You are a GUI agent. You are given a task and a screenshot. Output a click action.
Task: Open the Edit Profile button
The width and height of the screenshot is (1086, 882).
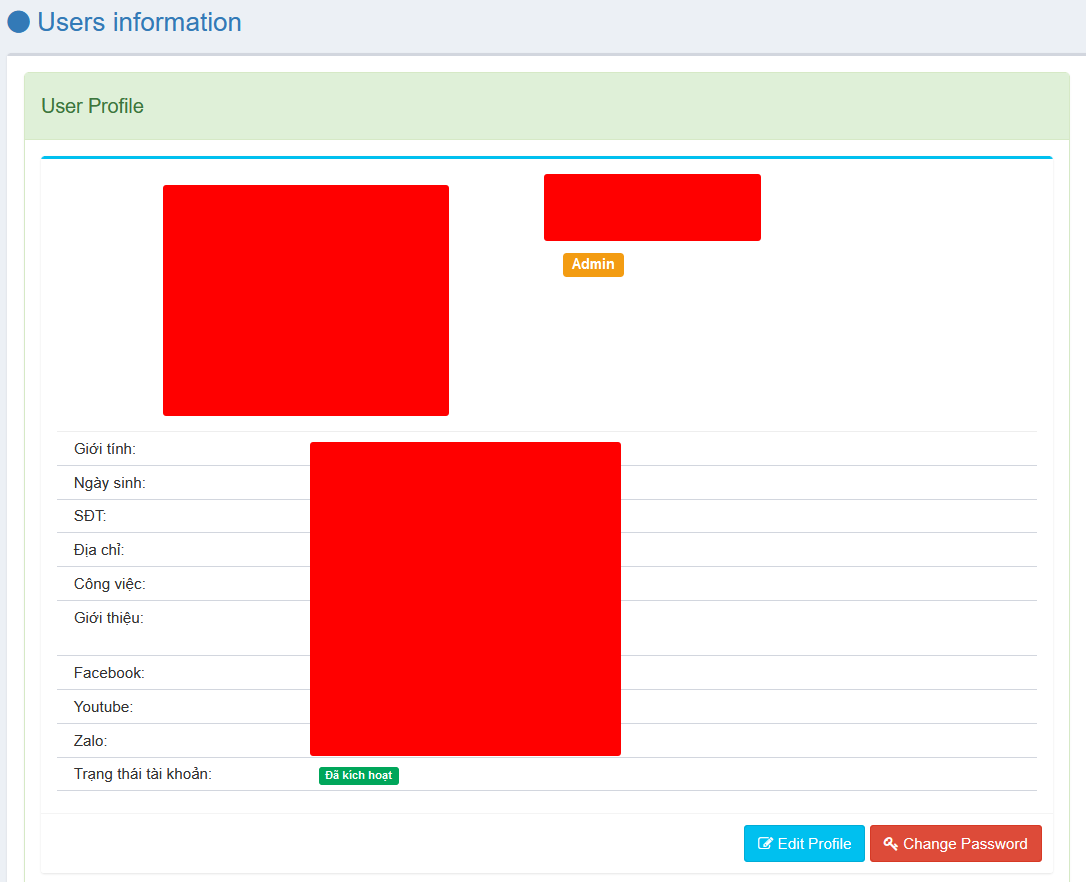(804, 843)
